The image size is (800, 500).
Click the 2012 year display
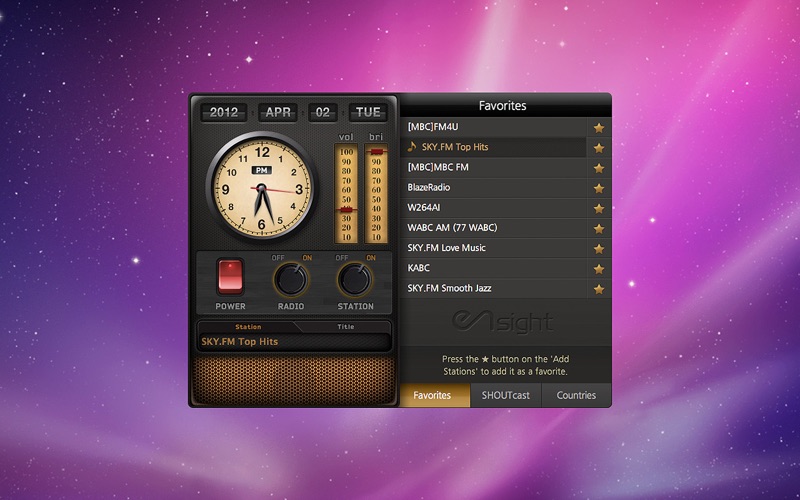point(223,112)
